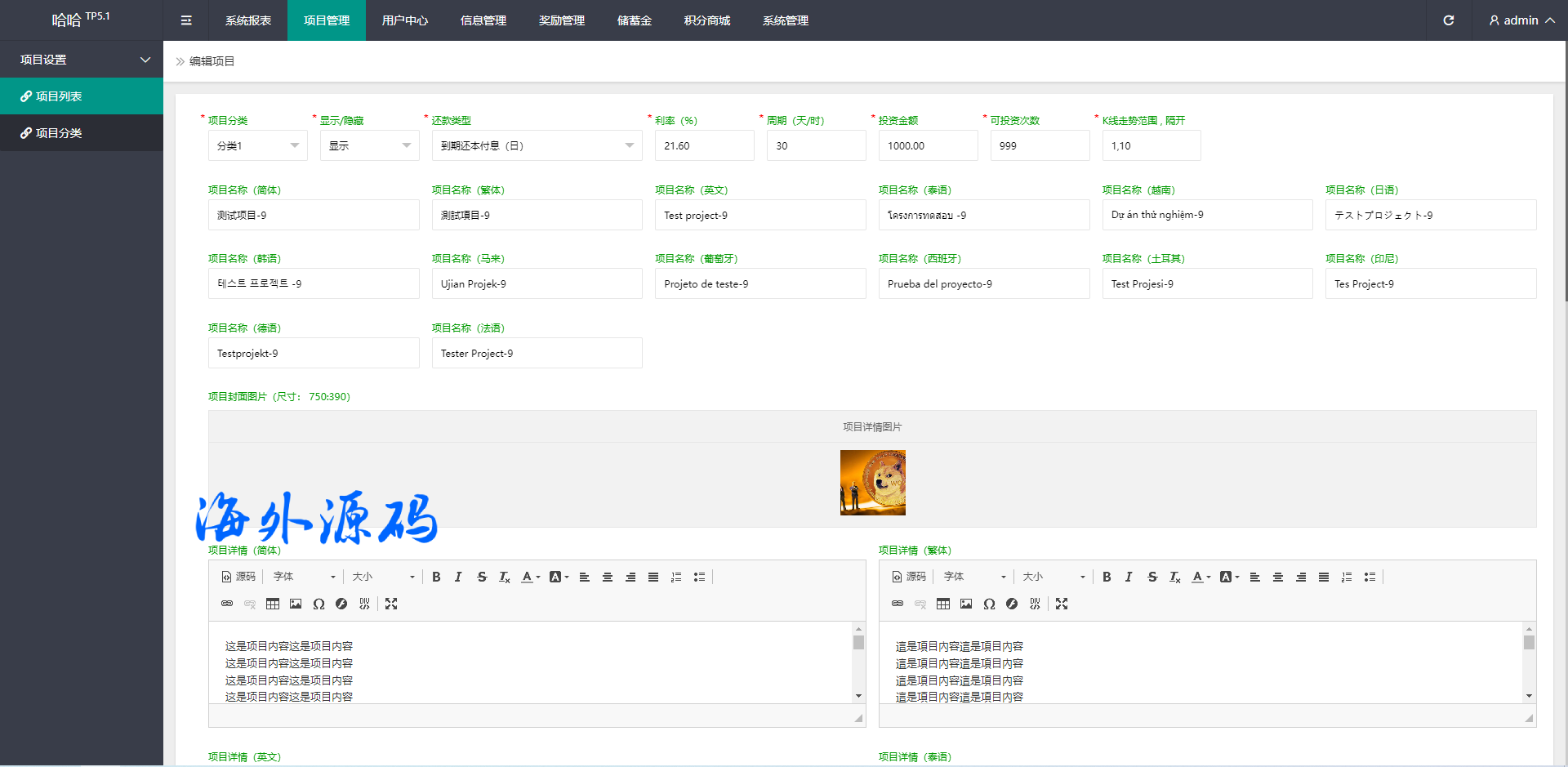Toggle italic in the 繁体 editor
Image resolution: width=1568 pixels, height=767 pixels.
(1129, 577)
